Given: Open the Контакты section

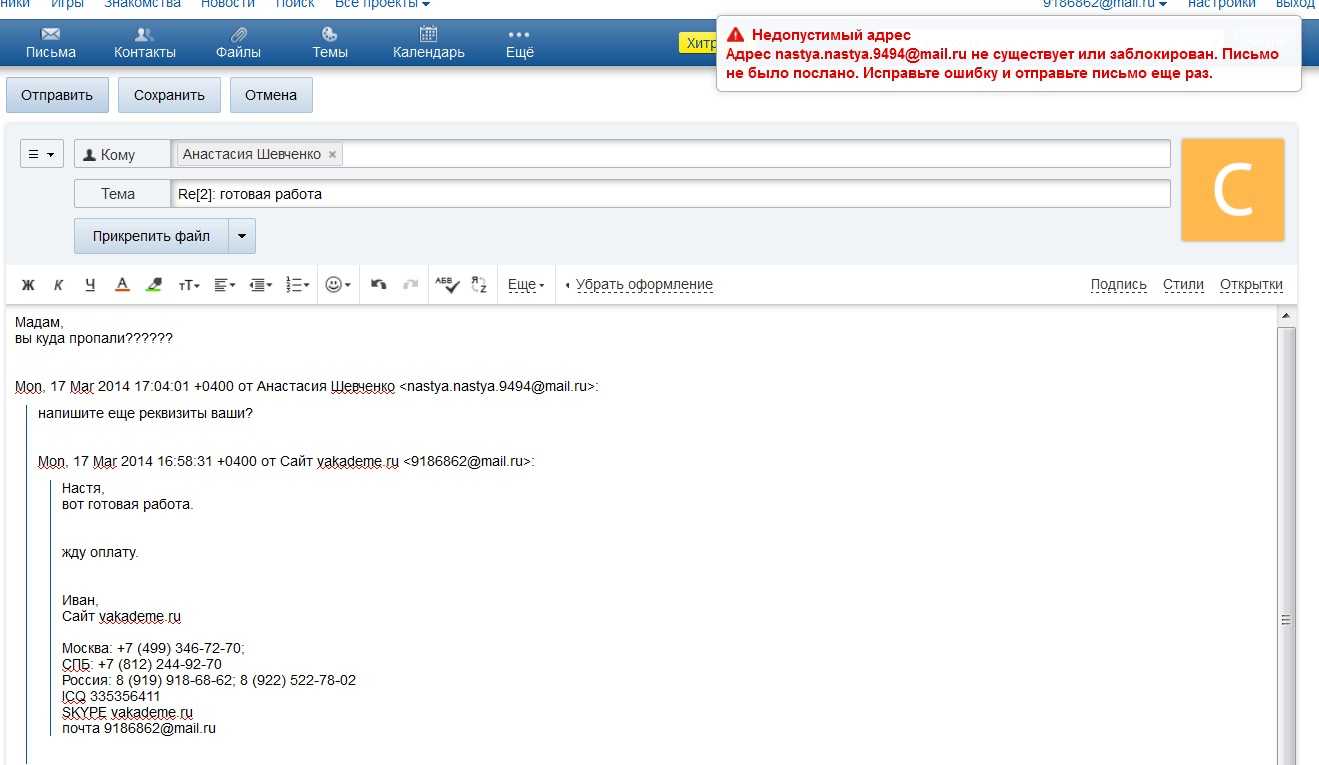Looking at the screenshot, I should (145, 43).
